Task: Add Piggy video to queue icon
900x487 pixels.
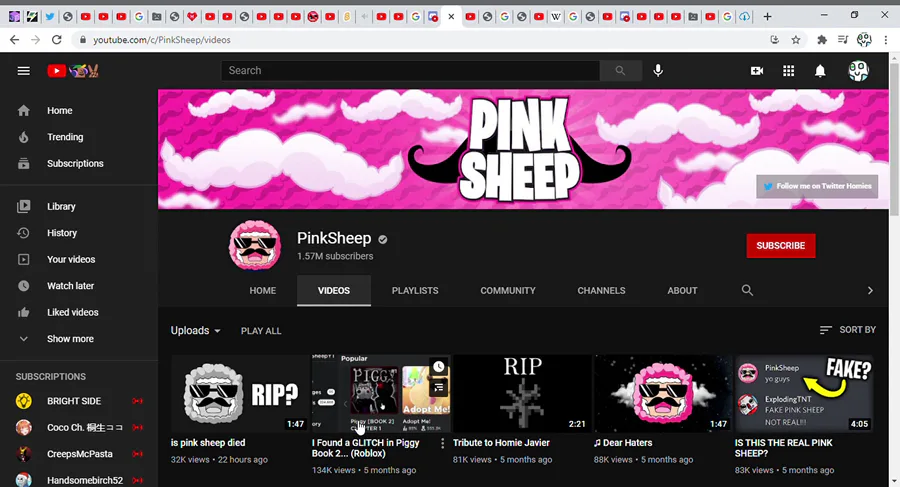Action: (439, 387)
